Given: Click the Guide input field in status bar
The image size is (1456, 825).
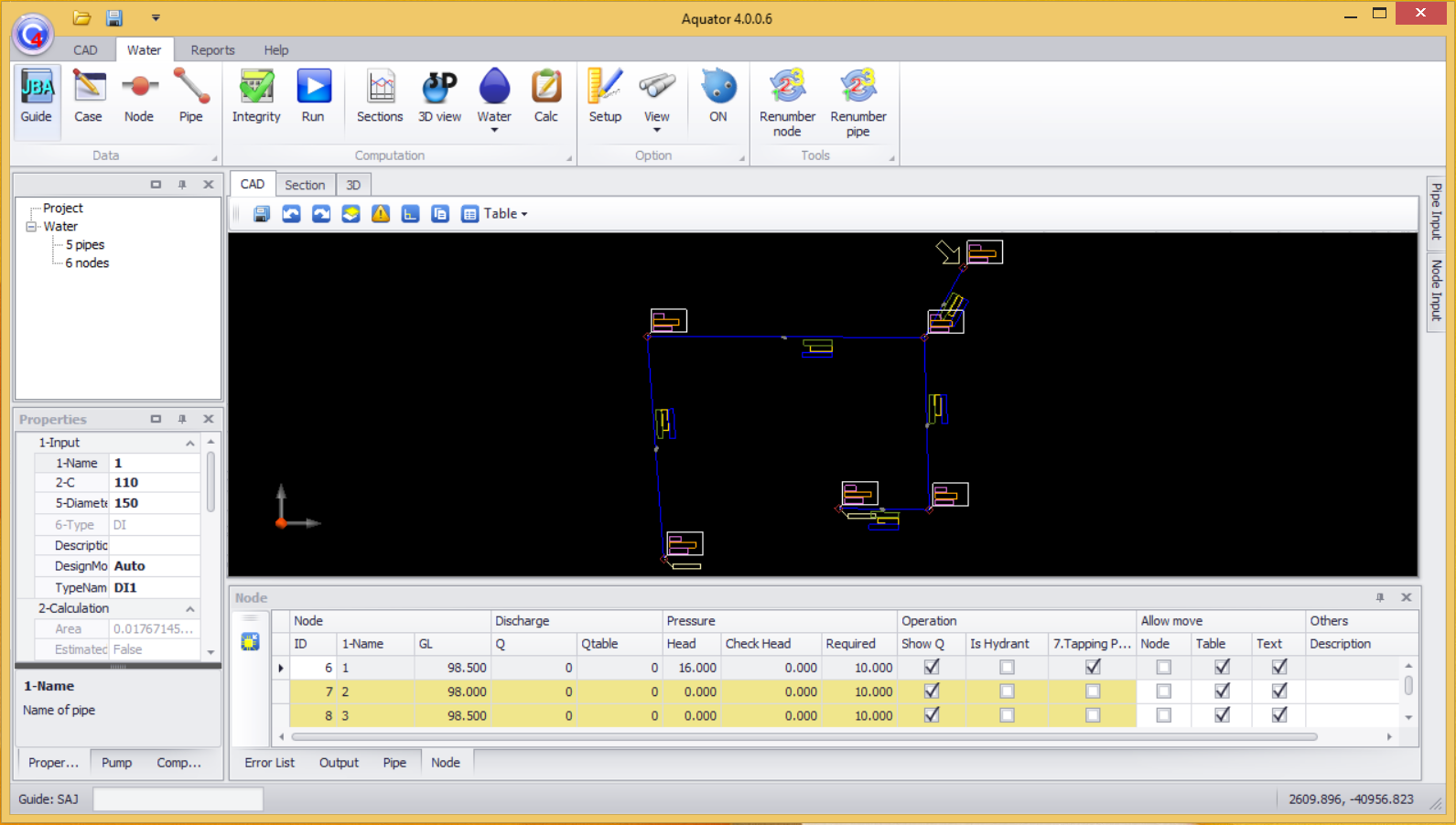Looking at the screenshot, I should point(178,799).
